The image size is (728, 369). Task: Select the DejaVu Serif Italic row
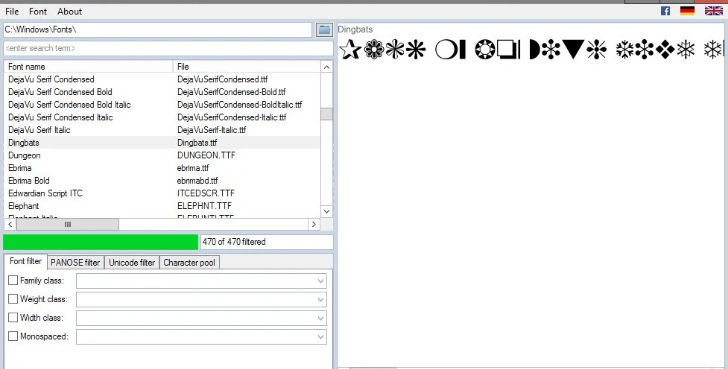162,130
